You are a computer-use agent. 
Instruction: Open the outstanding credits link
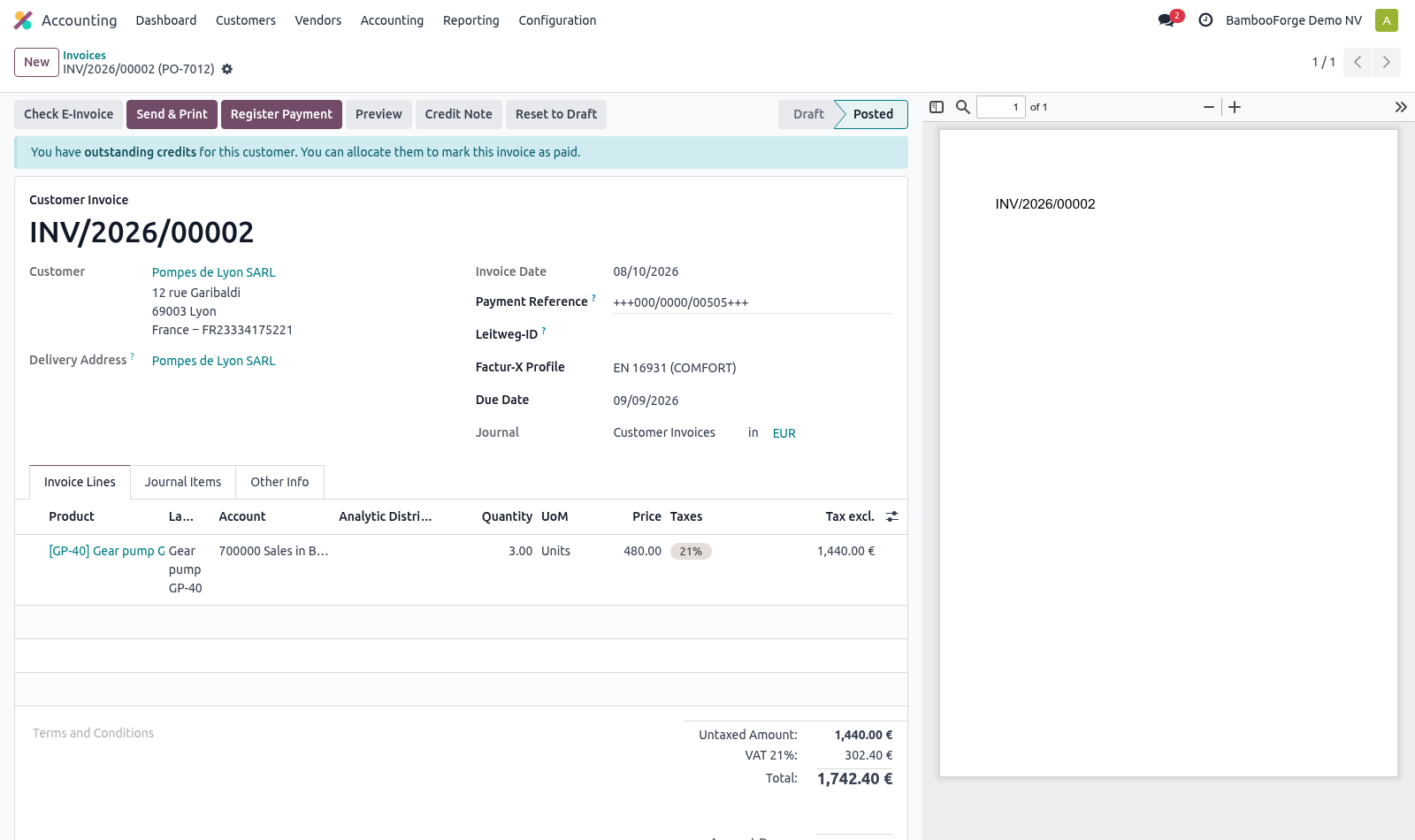pos(140,152)
